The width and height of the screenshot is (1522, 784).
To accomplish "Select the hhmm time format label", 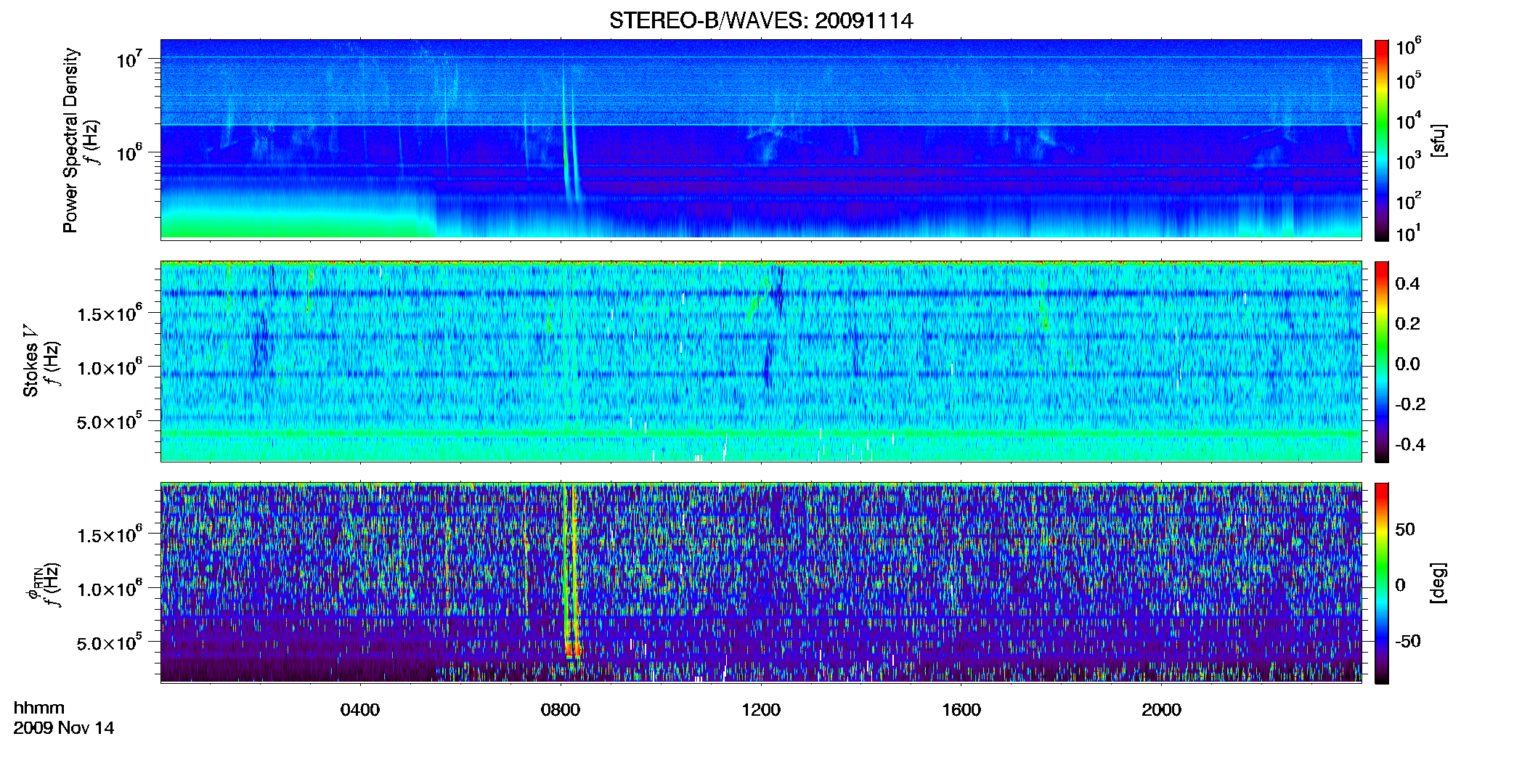I will [x=39, y=709].
